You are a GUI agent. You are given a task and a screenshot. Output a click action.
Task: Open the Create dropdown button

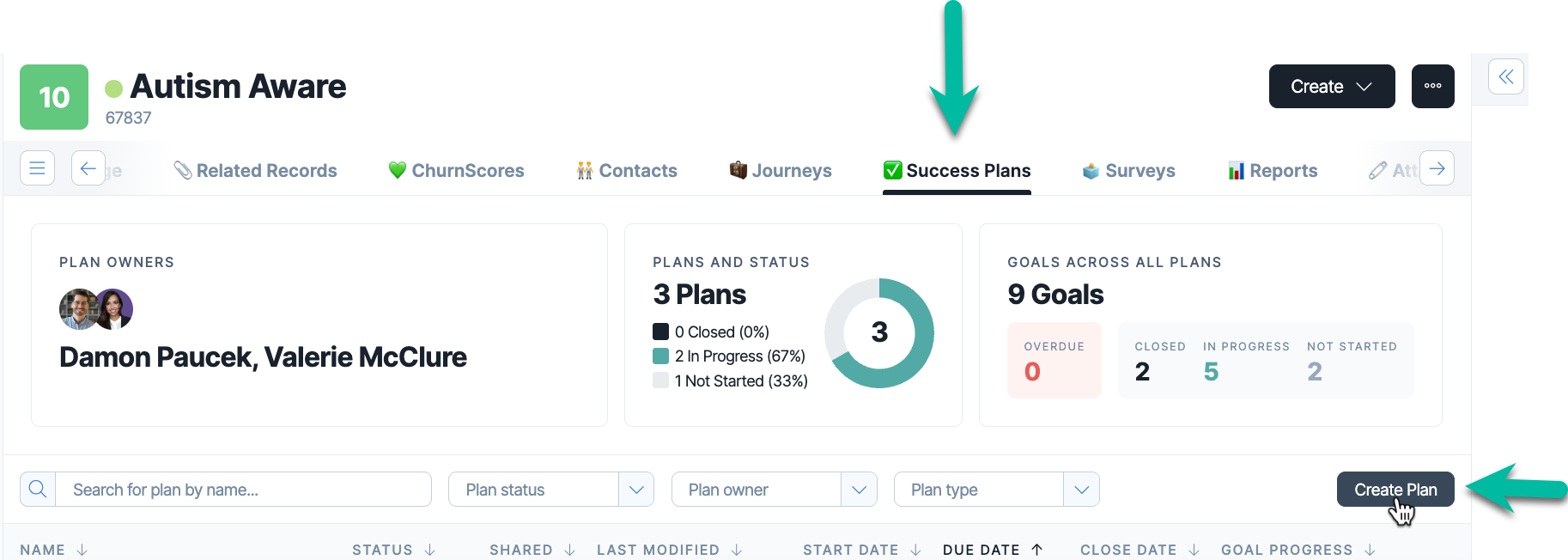(1332, 86)
